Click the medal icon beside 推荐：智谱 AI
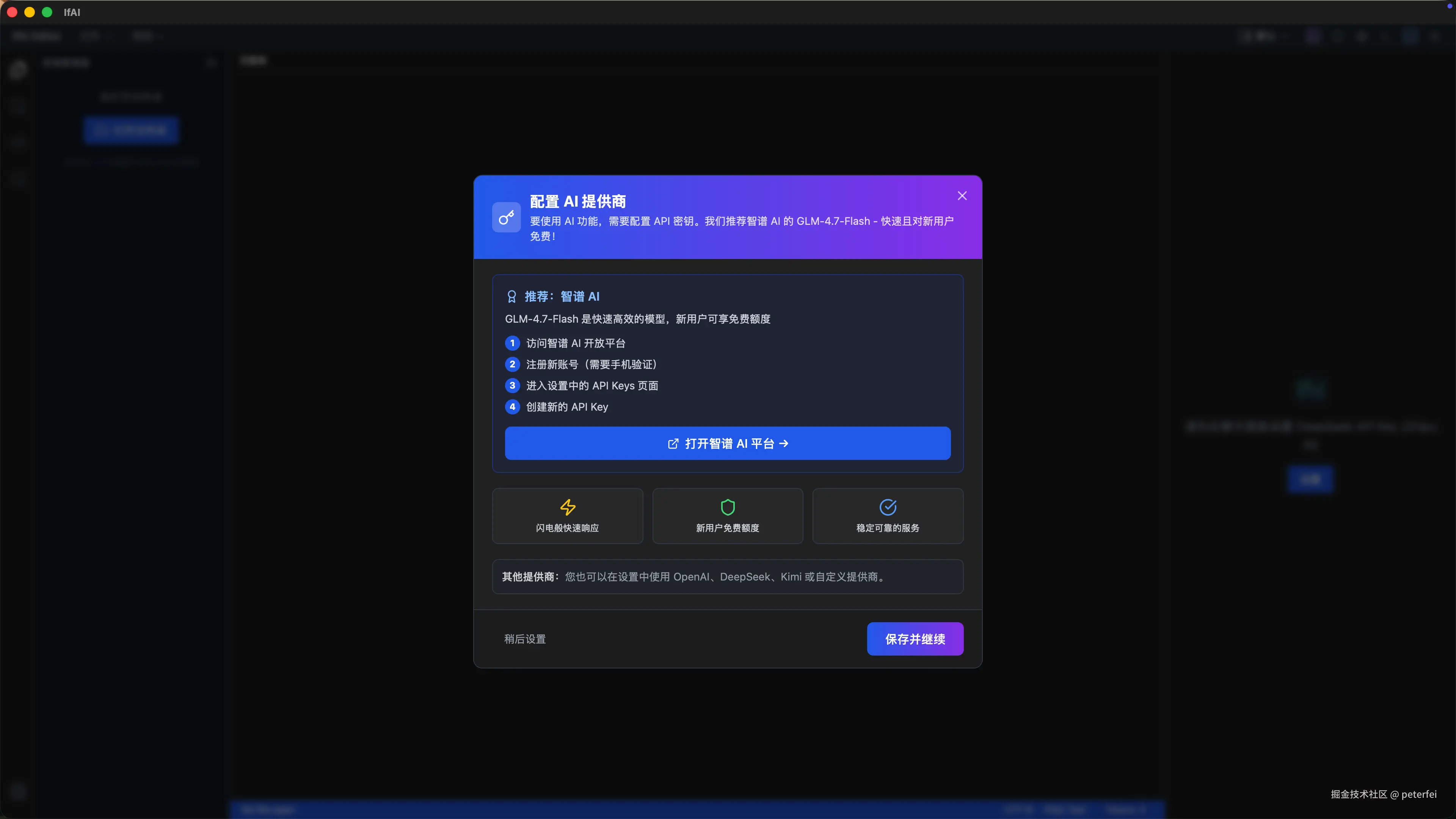 [x=511, y=296]
